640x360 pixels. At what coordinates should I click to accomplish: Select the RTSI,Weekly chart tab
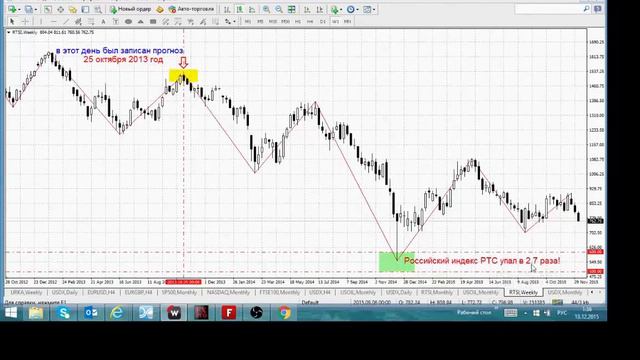click(x=523, y=292)
